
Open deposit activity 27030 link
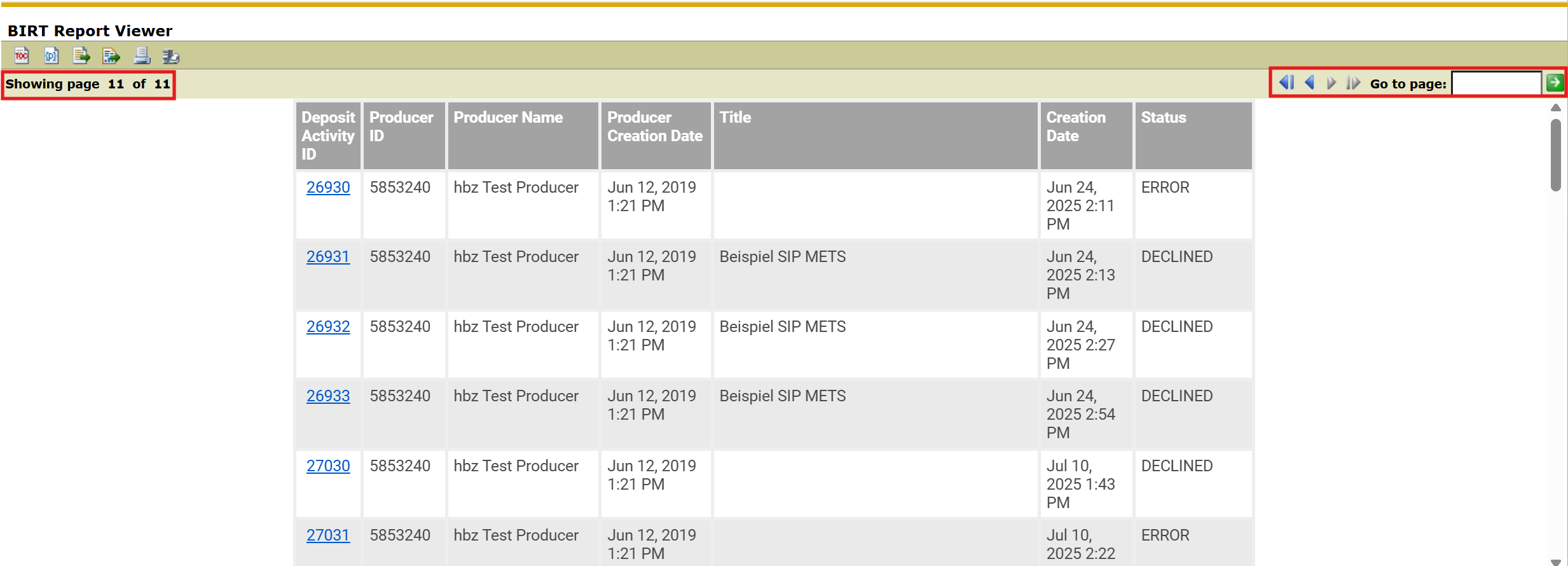point(328,466)
